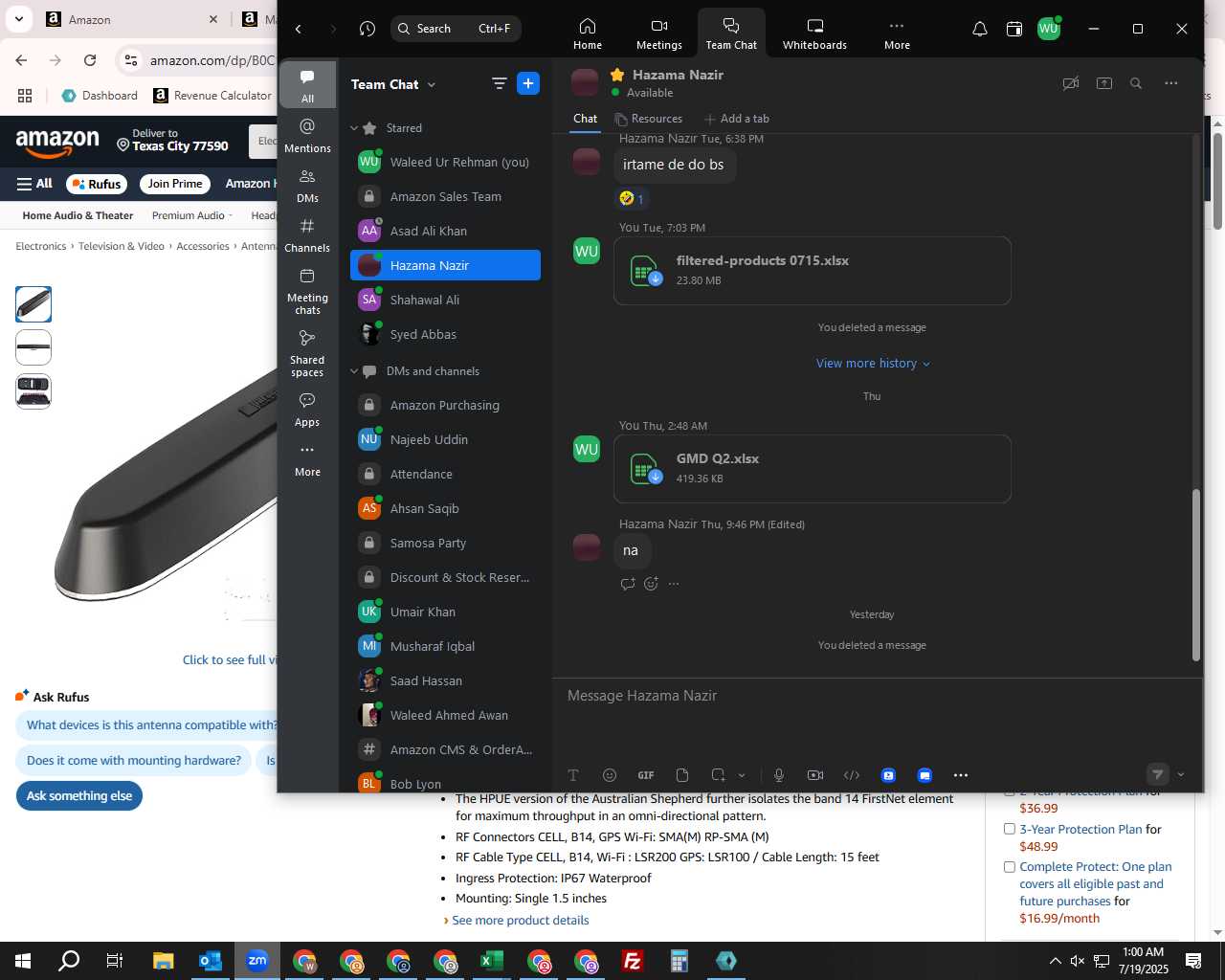Open the GIF picker
This screenshot has width=1225, height=980.
(646, 775)
